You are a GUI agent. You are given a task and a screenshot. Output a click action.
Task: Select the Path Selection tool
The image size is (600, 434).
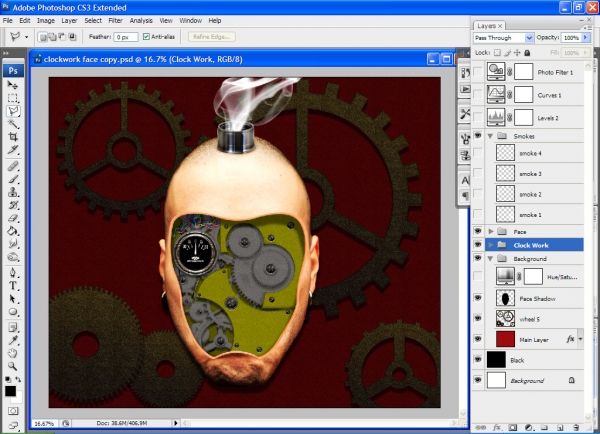tap(13, 299)
